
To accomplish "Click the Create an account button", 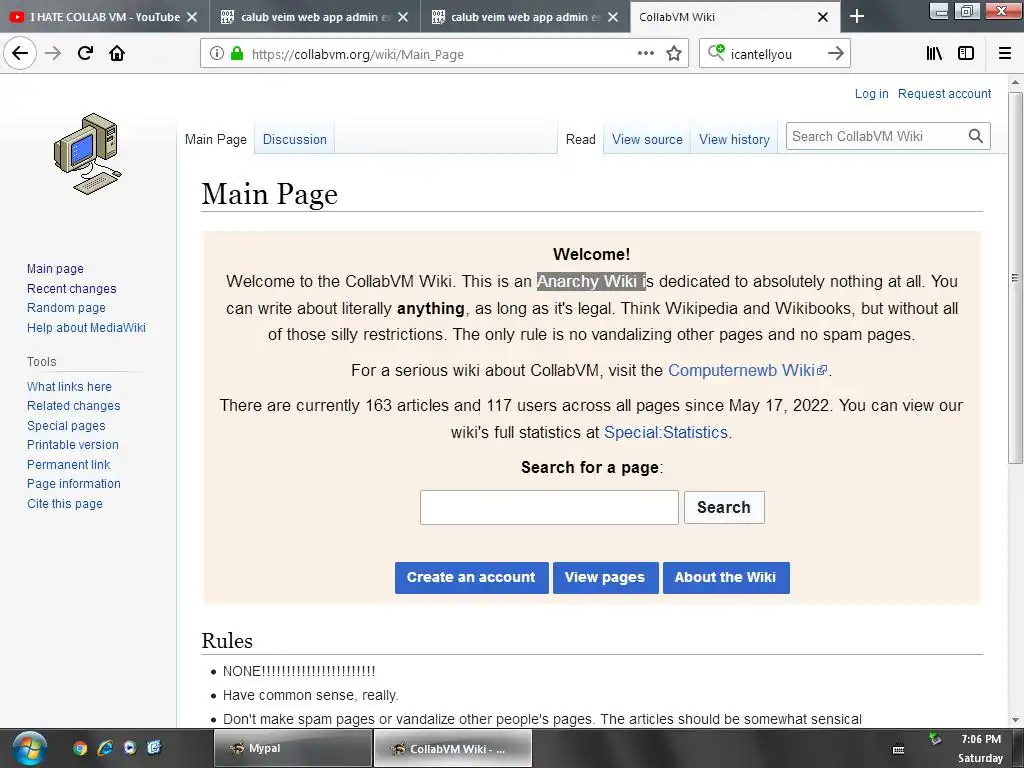I will click(472, 577).
